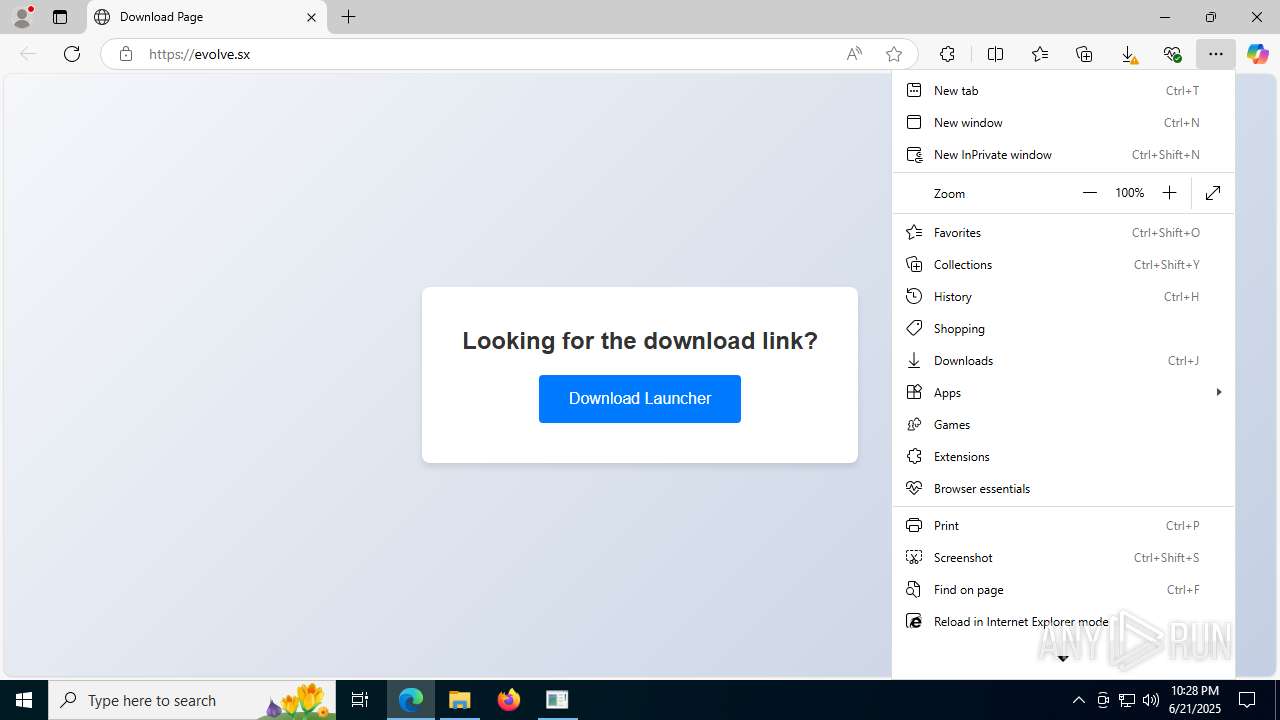Screen dimensions: 1280x720
Task: Open volume control in system tray
Action: tap(1151, 700)
